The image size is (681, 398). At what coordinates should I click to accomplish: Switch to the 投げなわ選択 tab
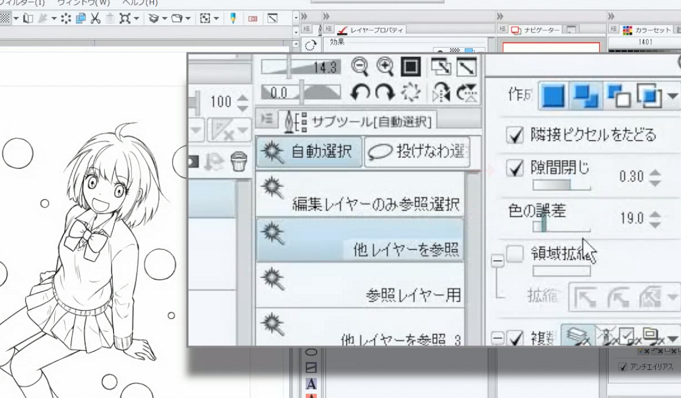click(417, 152)
